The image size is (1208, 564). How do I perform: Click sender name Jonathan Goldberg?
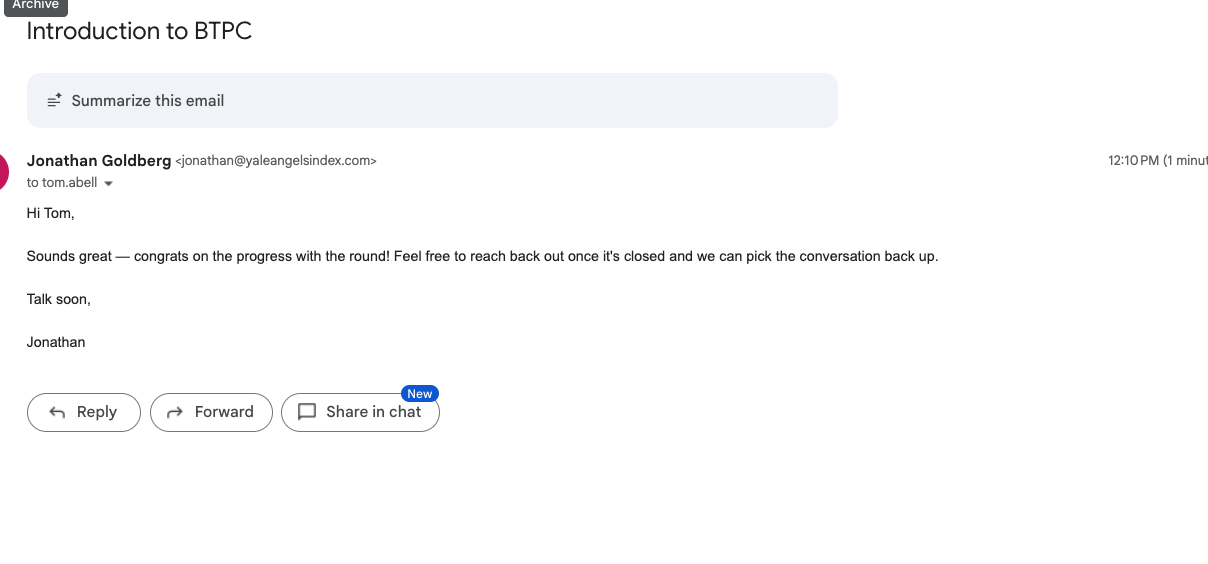coord(99,160)
